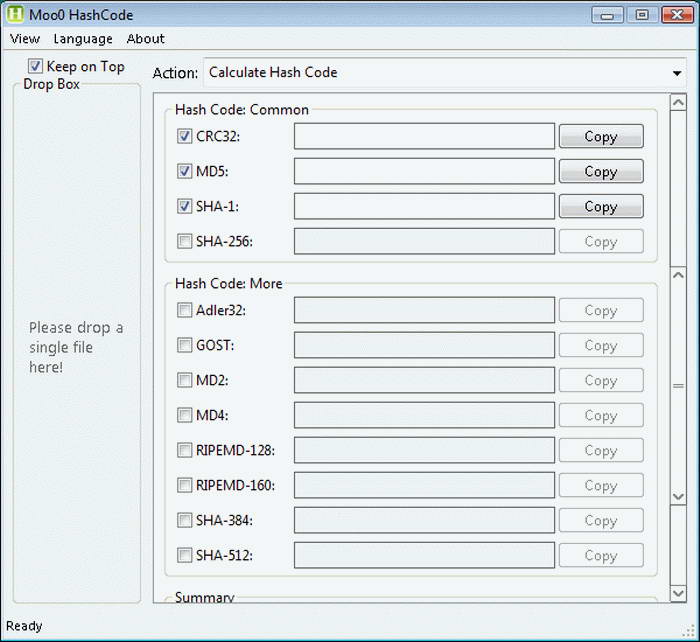The height and width of the screenshot is (642, 700).
Task: Copy the SHA-1 hash value
Action: click(x=601, y=206)
